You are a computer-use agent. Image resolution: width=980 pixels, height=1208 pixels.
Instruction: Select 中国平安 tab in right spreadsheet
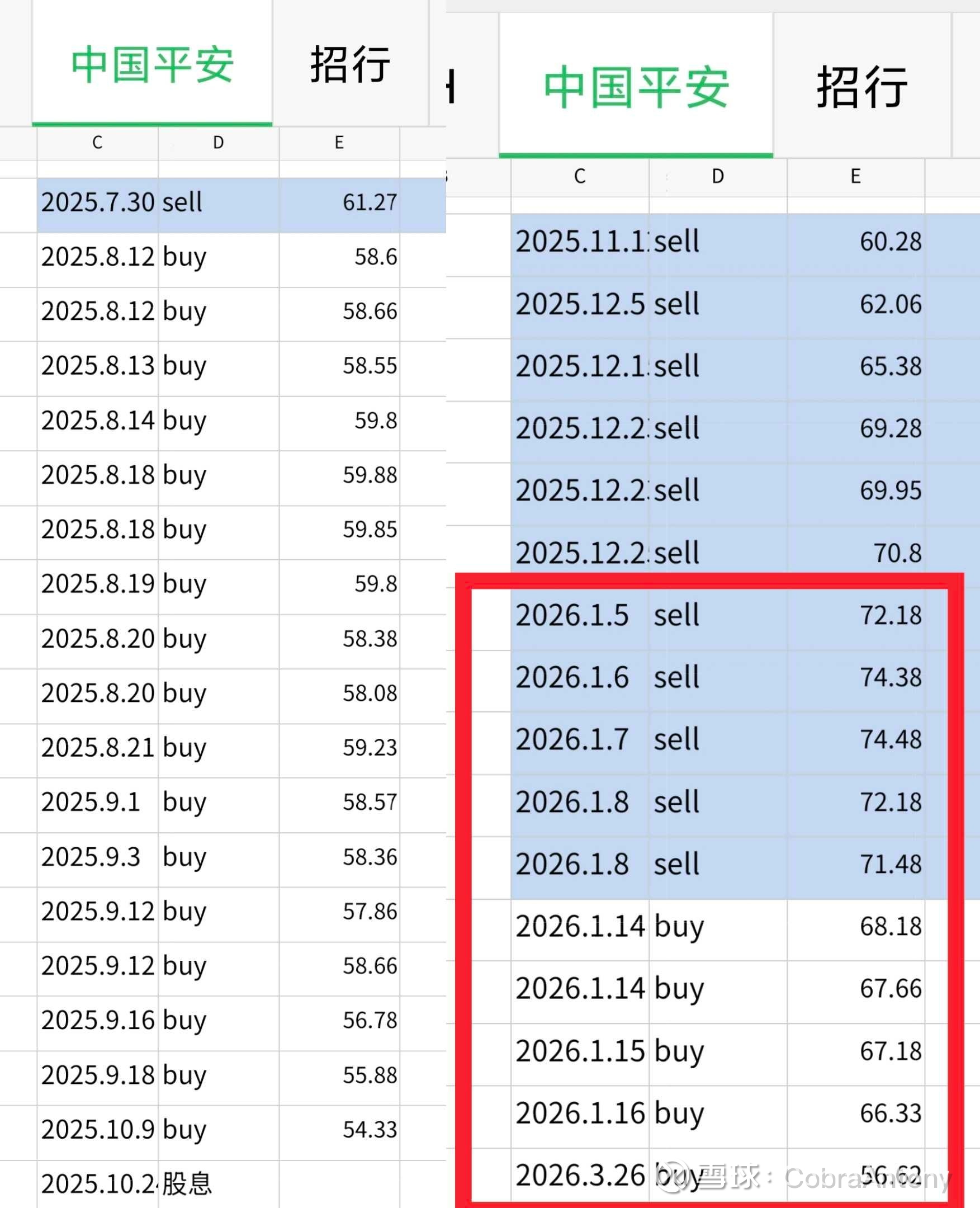636,86
